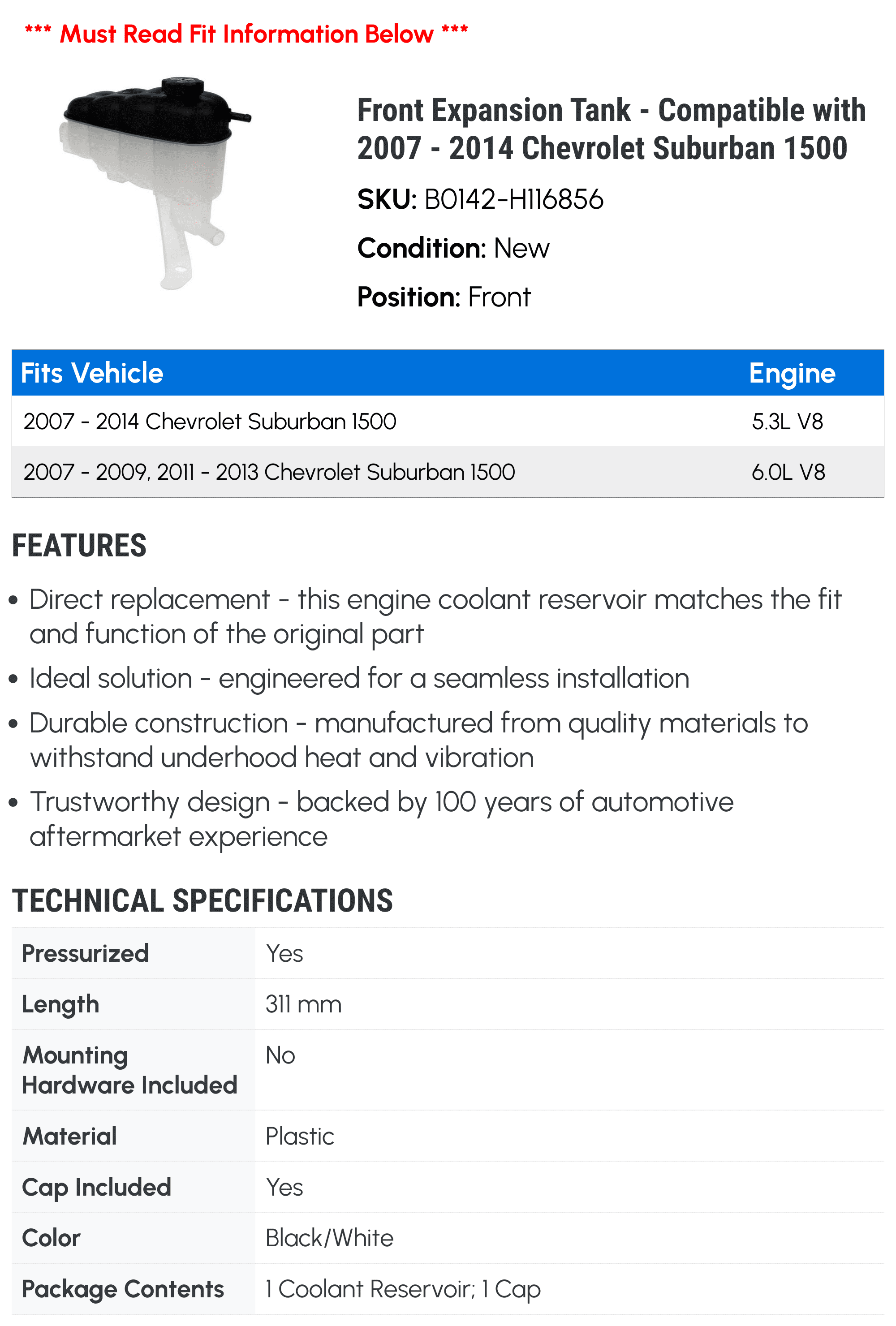Select the Front Expansion Tank product title
The height and width of the screenshot is (1326, 896).
(x=611, y=129)
